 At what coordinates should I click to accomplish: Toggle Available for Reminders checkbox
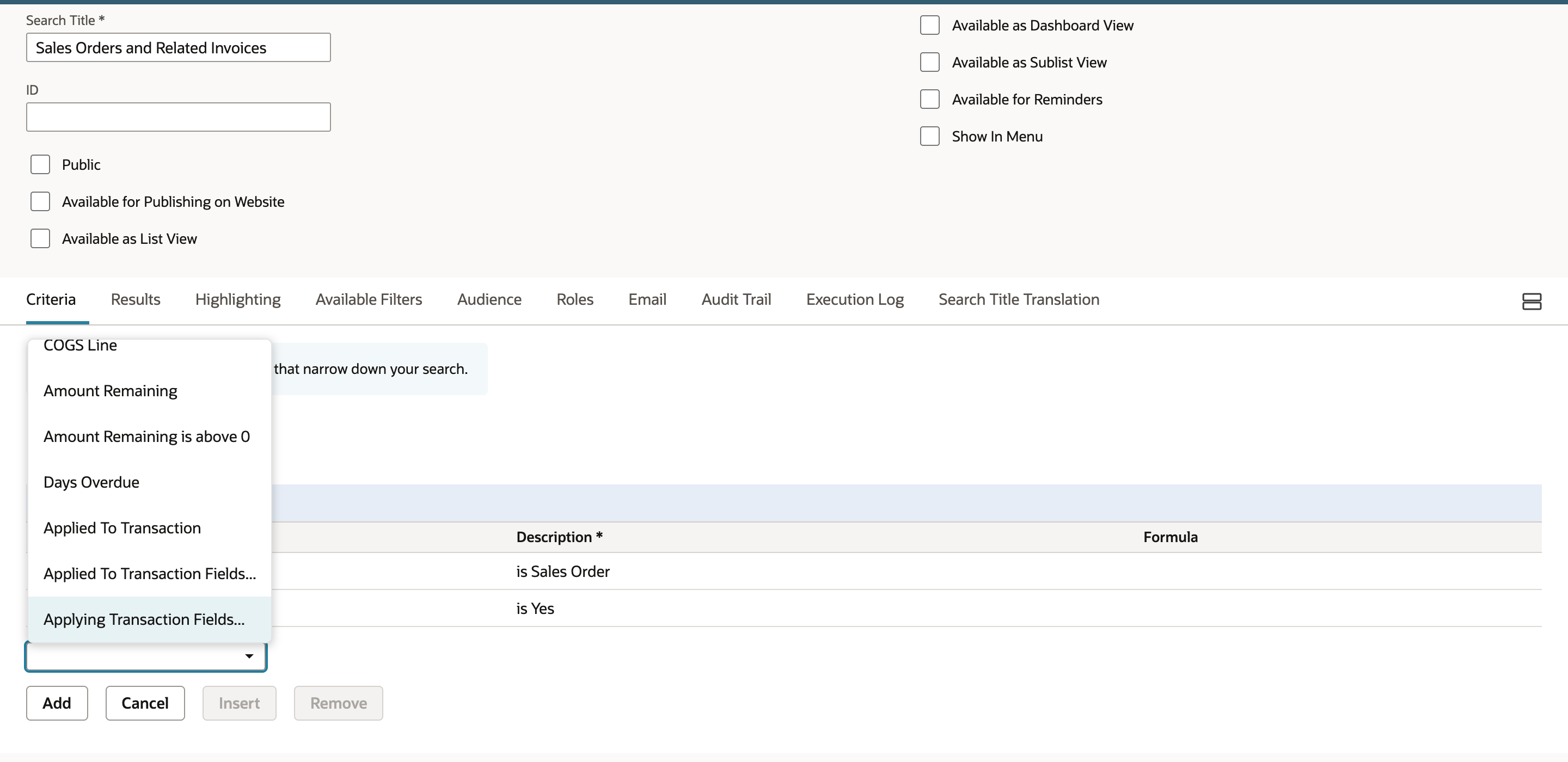929,99
